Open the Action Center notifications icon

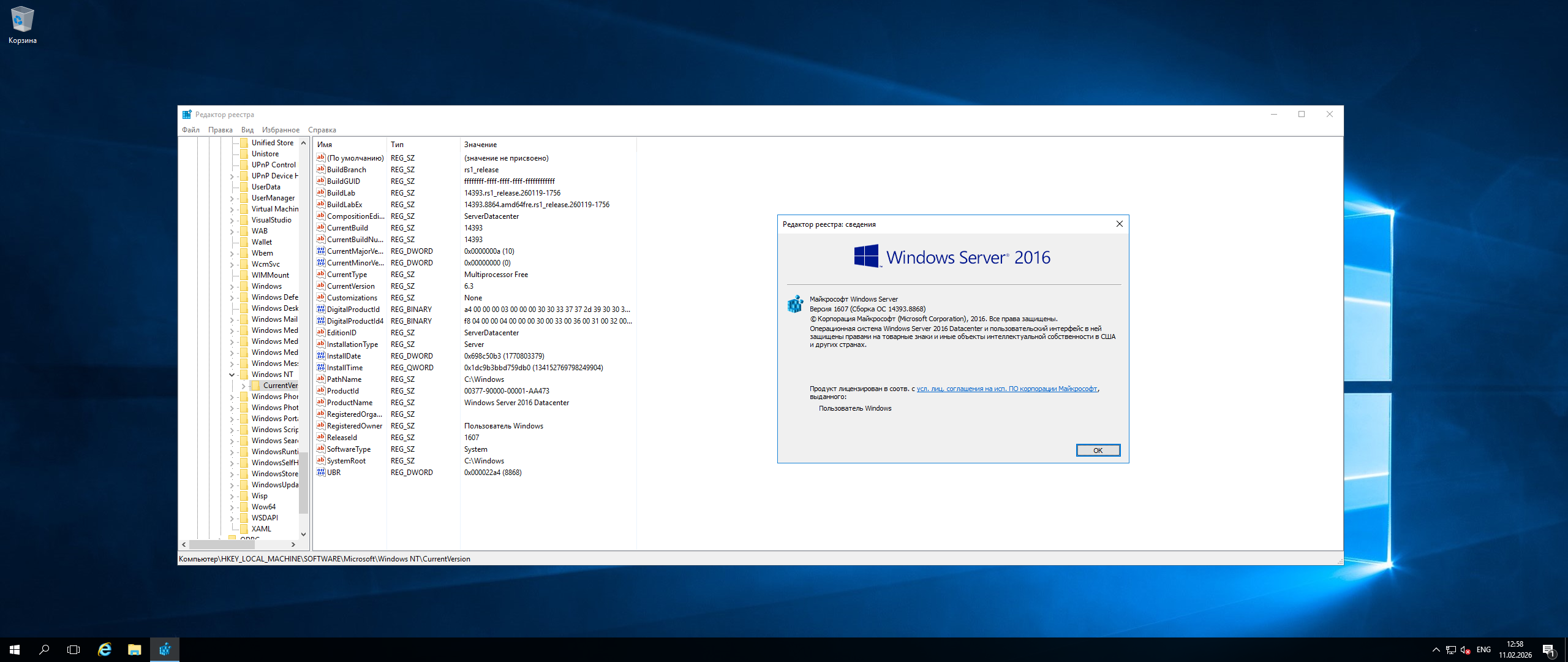coord(1548,650)
